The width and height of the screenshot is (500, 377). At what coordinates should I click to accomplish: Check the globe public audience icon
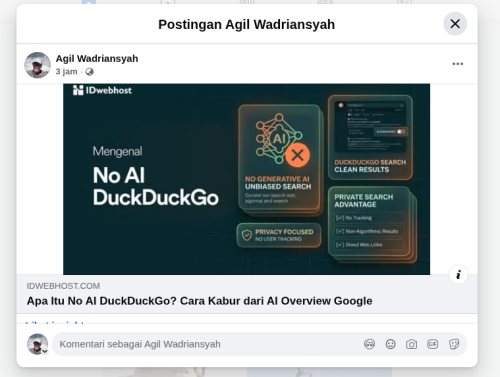pyautogui.click(x=89, y=72)
